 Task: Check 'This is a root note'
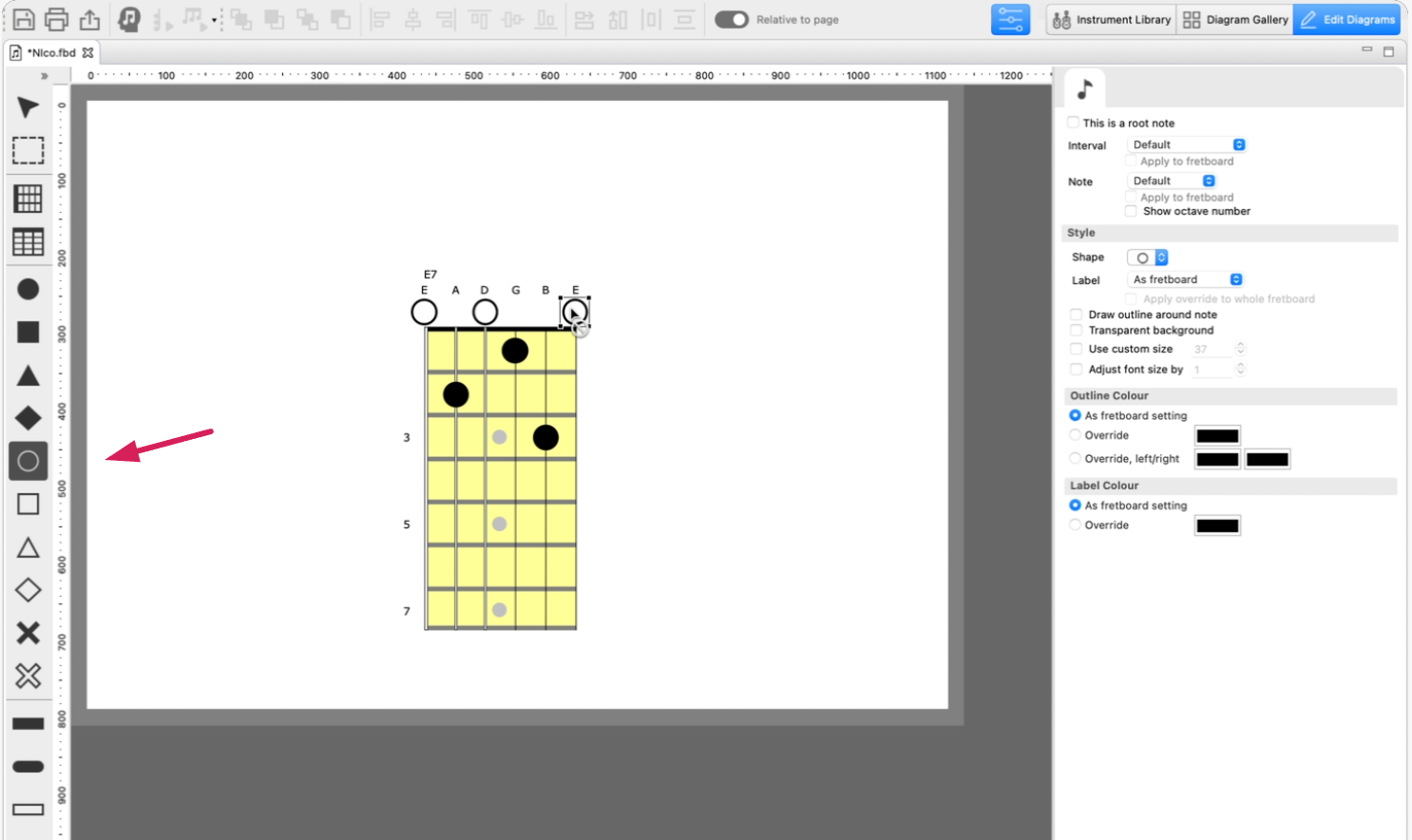point(1074,123)
